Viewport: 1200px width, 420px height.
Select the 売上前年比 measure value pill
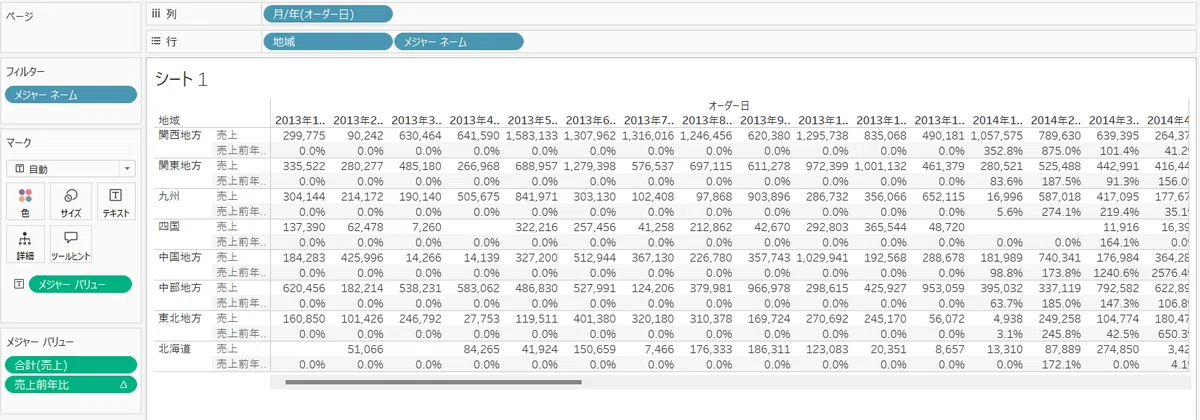pyautogui.click(x=70, y=384)
